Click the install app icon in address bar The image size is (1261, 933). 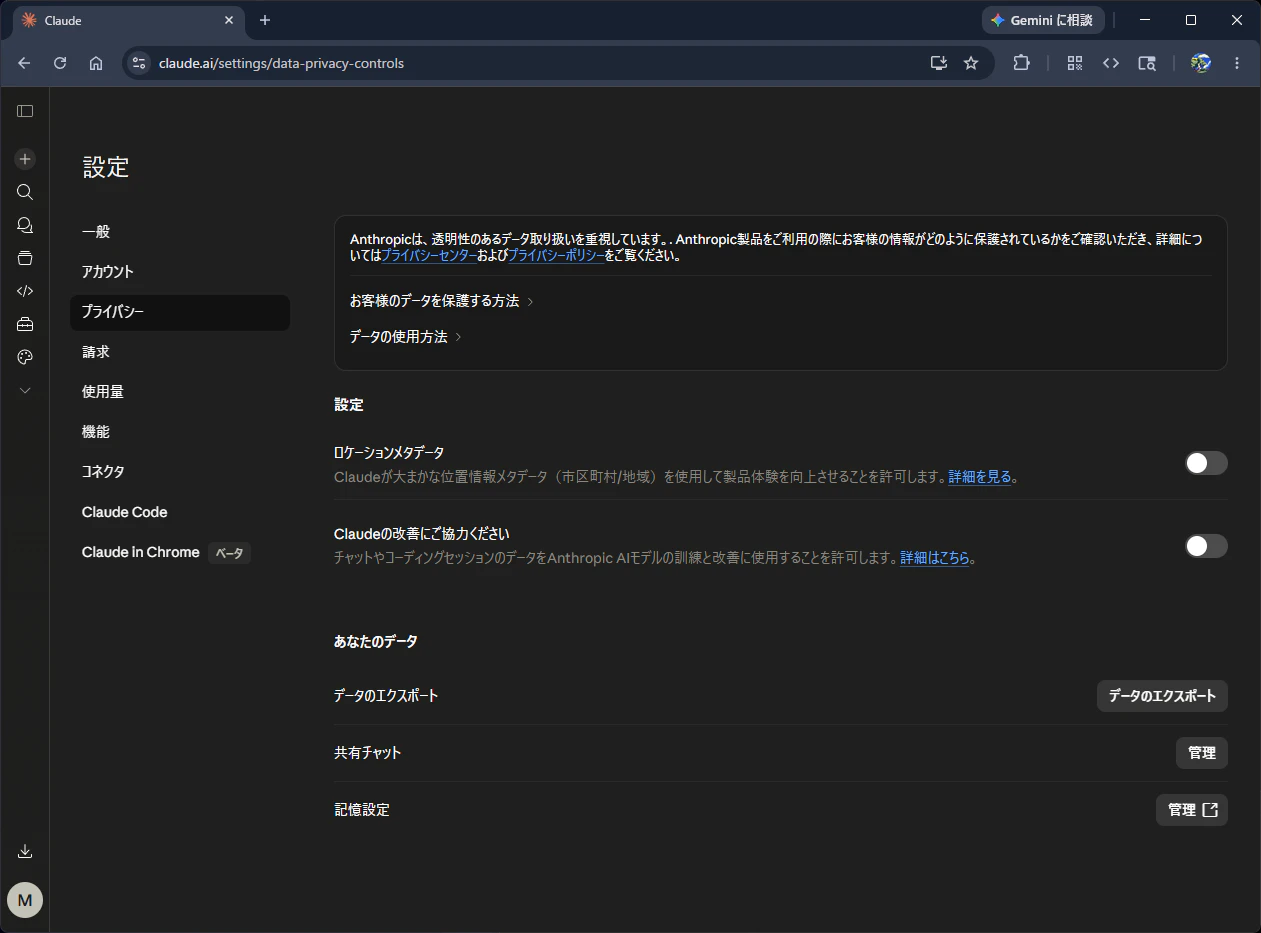pyautogui.click(x=938, y=63)
